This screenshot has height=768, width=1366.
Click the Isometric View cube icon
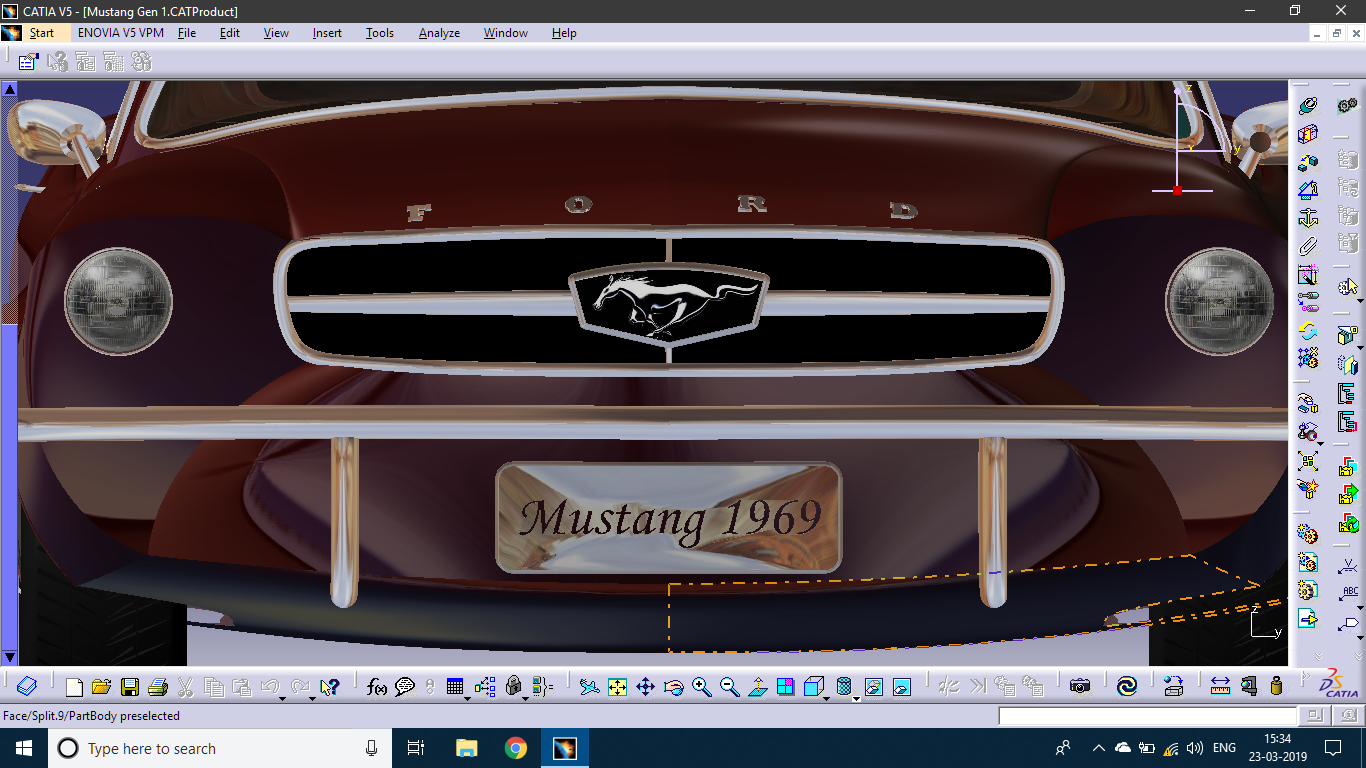[x=813, y=687]
